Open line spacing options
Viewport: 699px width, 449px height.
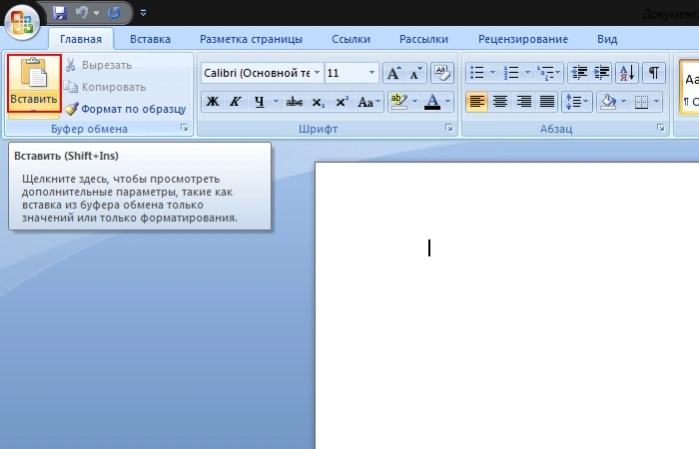click(577, 102)
